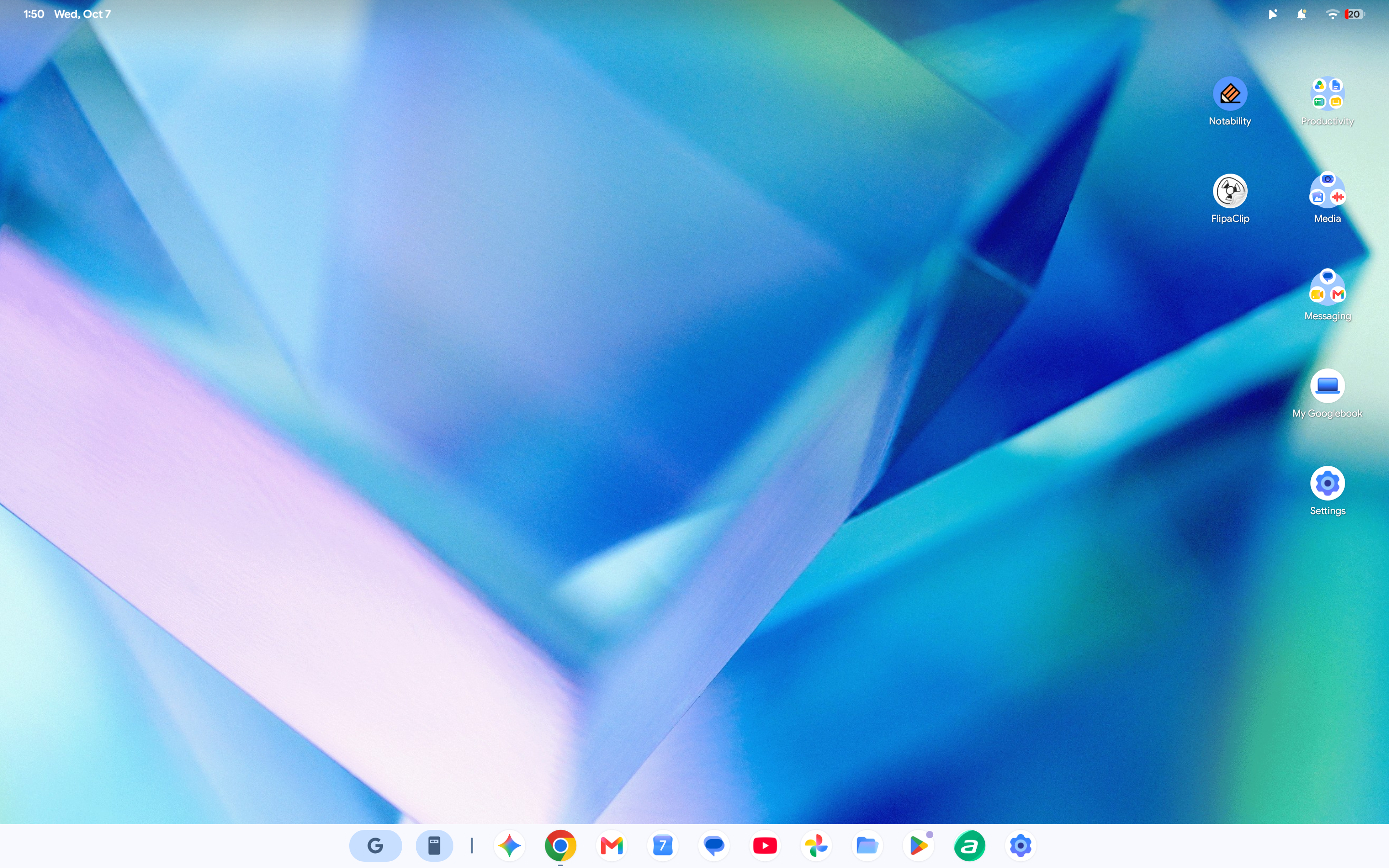Open Google Chrome from the shelf
The image size is (1389, 868).
point(560,846)
